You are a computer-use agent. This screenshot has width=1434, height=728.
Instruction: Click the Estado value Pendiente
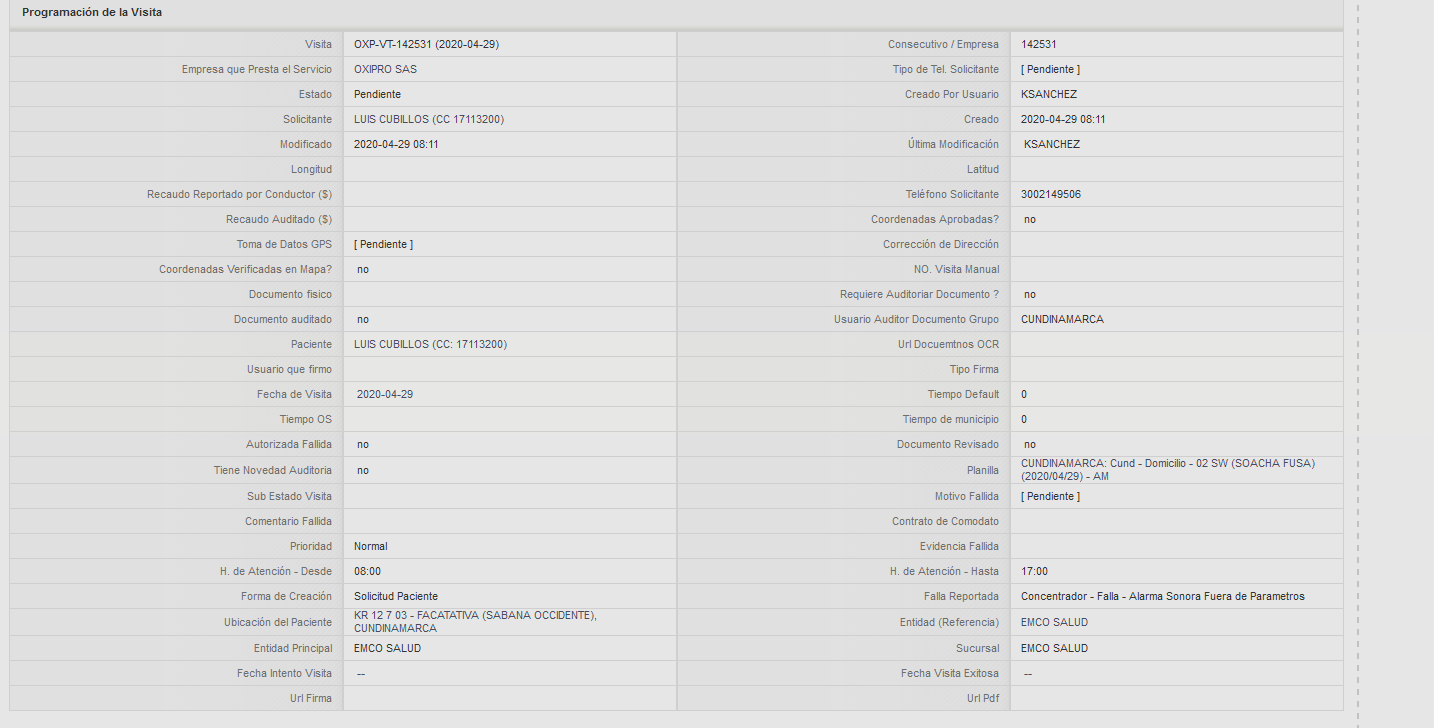(x=377, y=94)
